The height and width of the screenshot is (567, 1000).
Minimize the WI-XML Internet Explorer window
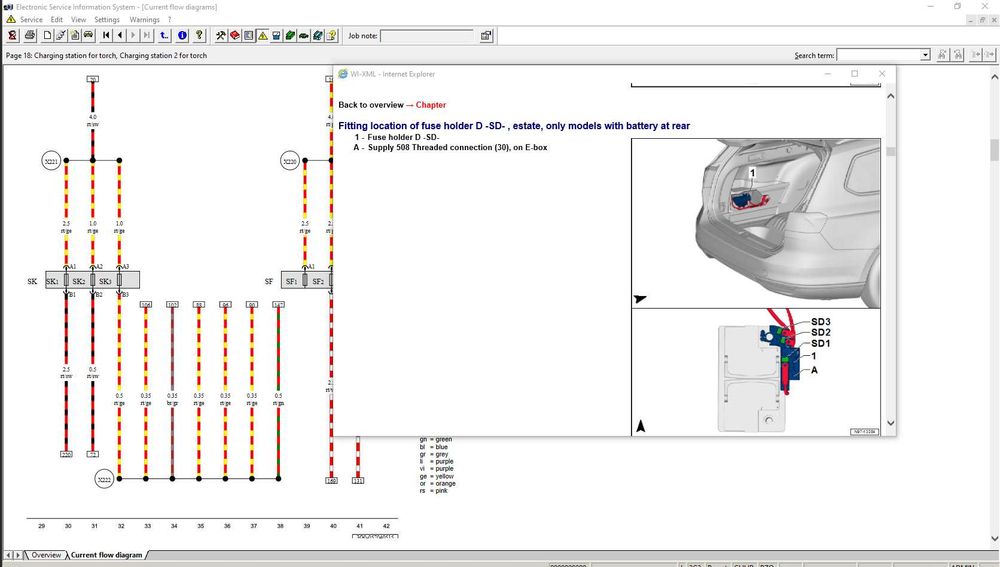[x=827, y=74]
